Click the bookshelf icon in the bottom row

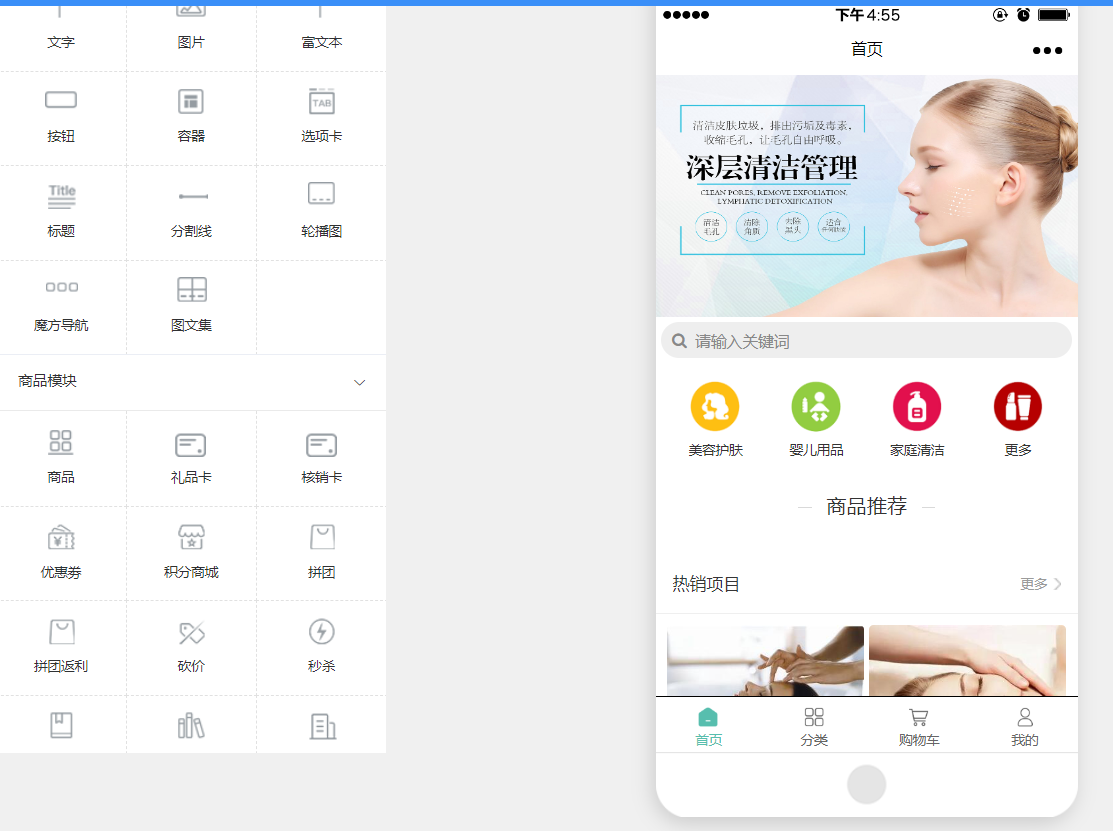click(191, 726)
